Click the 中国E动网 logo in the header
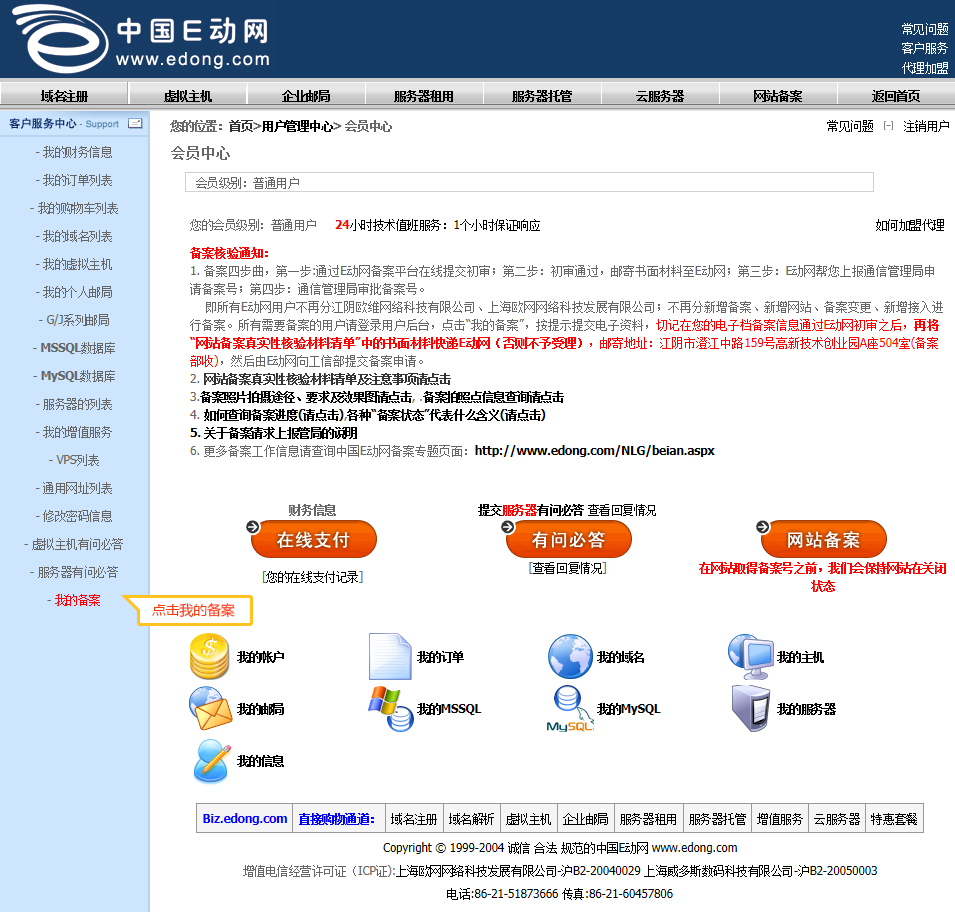 tap(141, 40)
